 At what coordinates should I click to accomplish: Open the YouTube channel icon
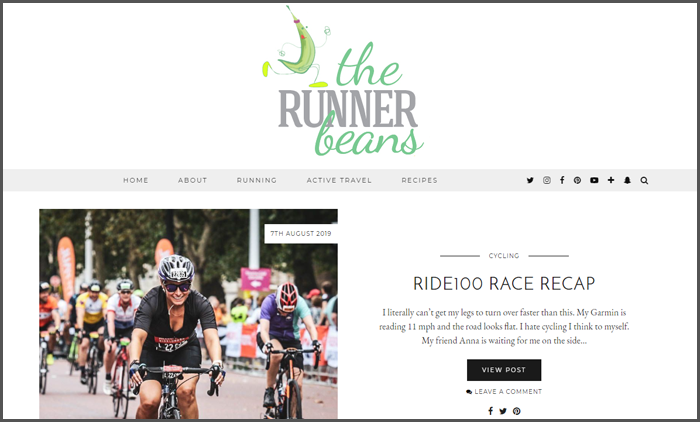594,180
